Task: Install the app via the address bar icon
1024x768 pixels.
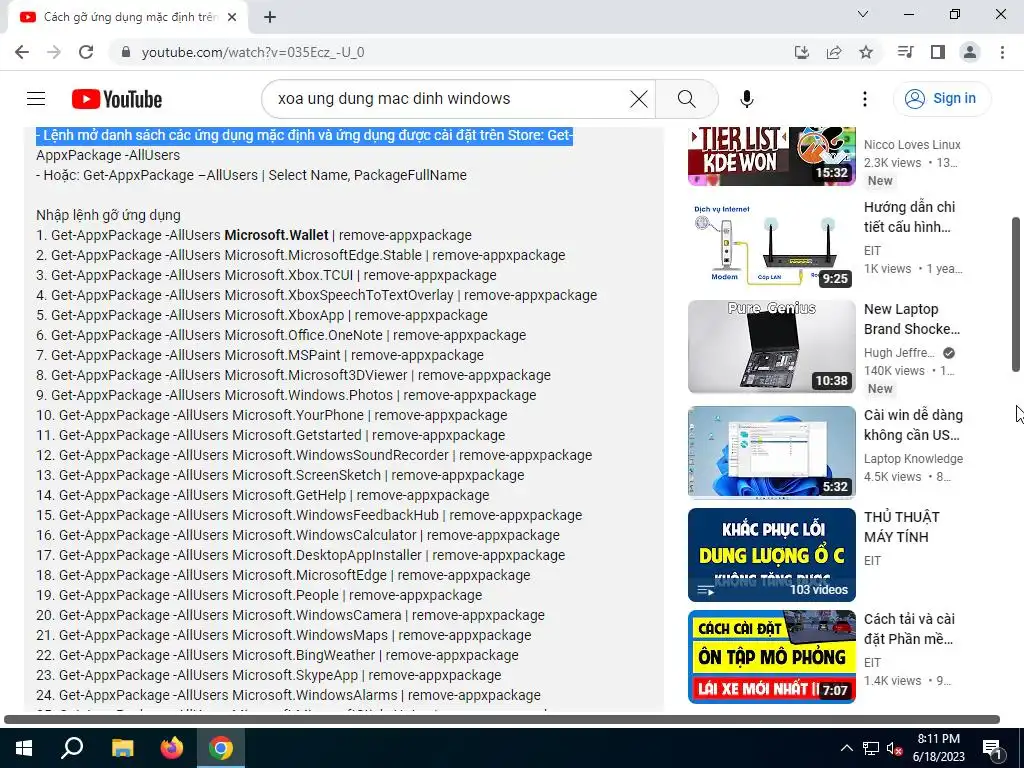Action: [802, 52]
